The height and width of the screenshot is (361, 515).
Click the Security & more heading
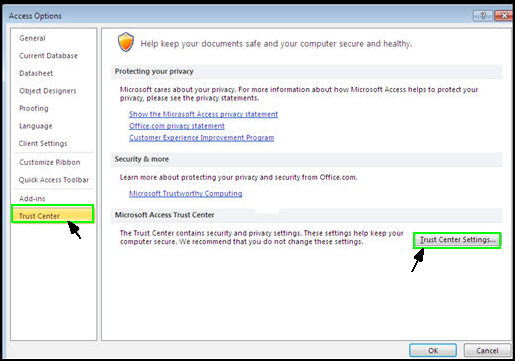(x=142, y=159)
